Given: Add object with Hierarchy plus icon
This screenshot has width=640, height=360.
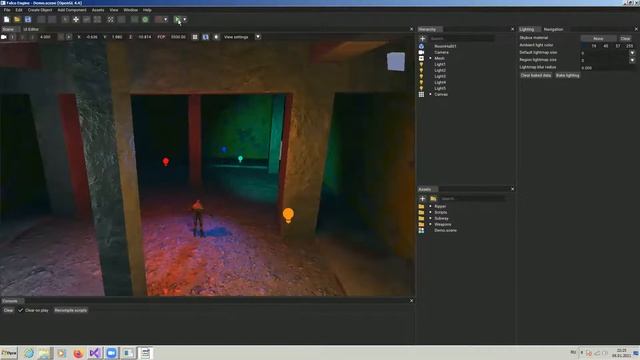Looking at the screenshot, I should [x=422, y=38].
